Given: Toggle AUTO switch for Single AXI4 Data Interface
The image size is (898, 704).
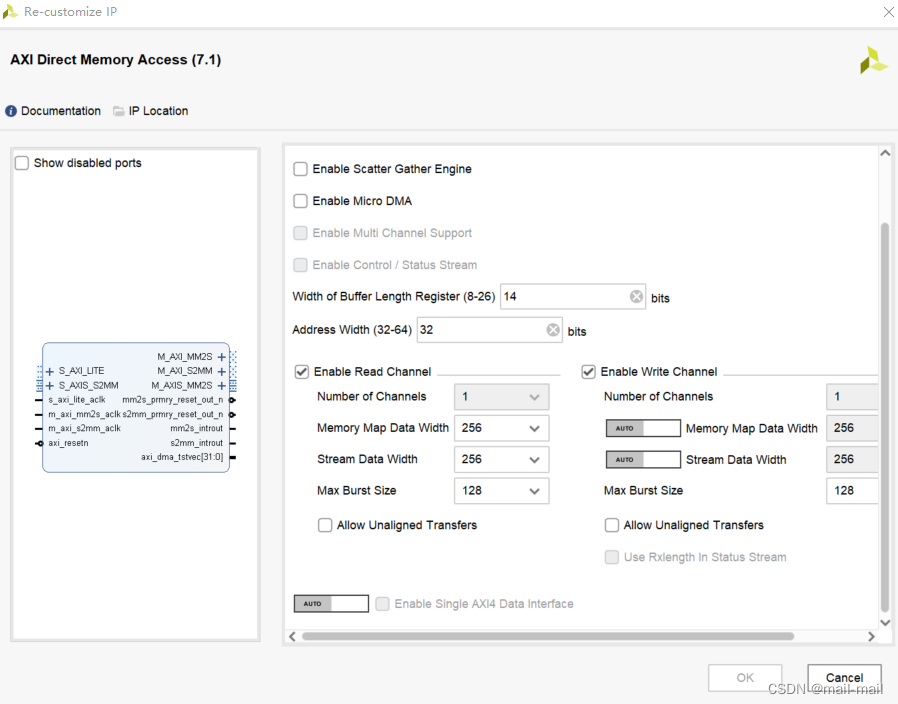Looking at the screenshot, I should (331, 604).
